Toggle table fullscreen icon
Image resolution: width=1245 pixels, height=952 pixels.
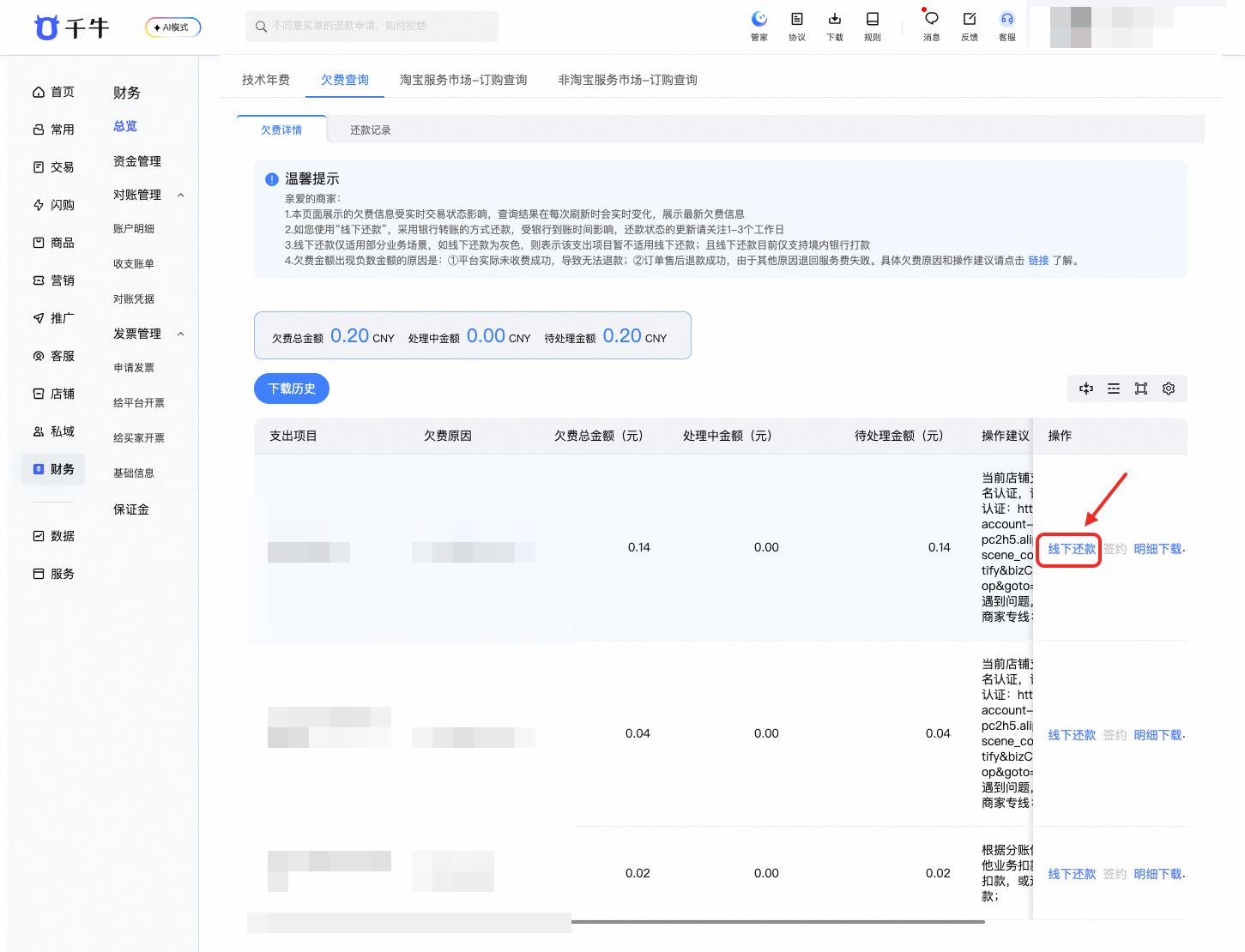pyautogui.click(x=1141, y=389)
